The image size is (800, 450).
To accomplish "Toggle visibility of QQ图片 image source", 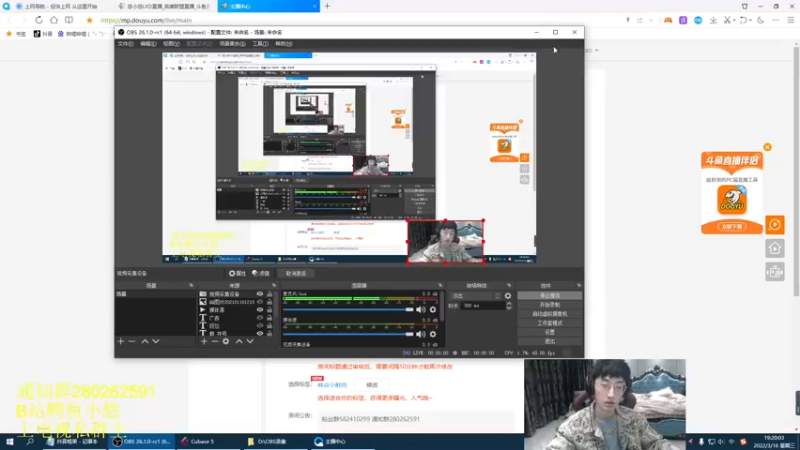I will [x=260, y=302].
